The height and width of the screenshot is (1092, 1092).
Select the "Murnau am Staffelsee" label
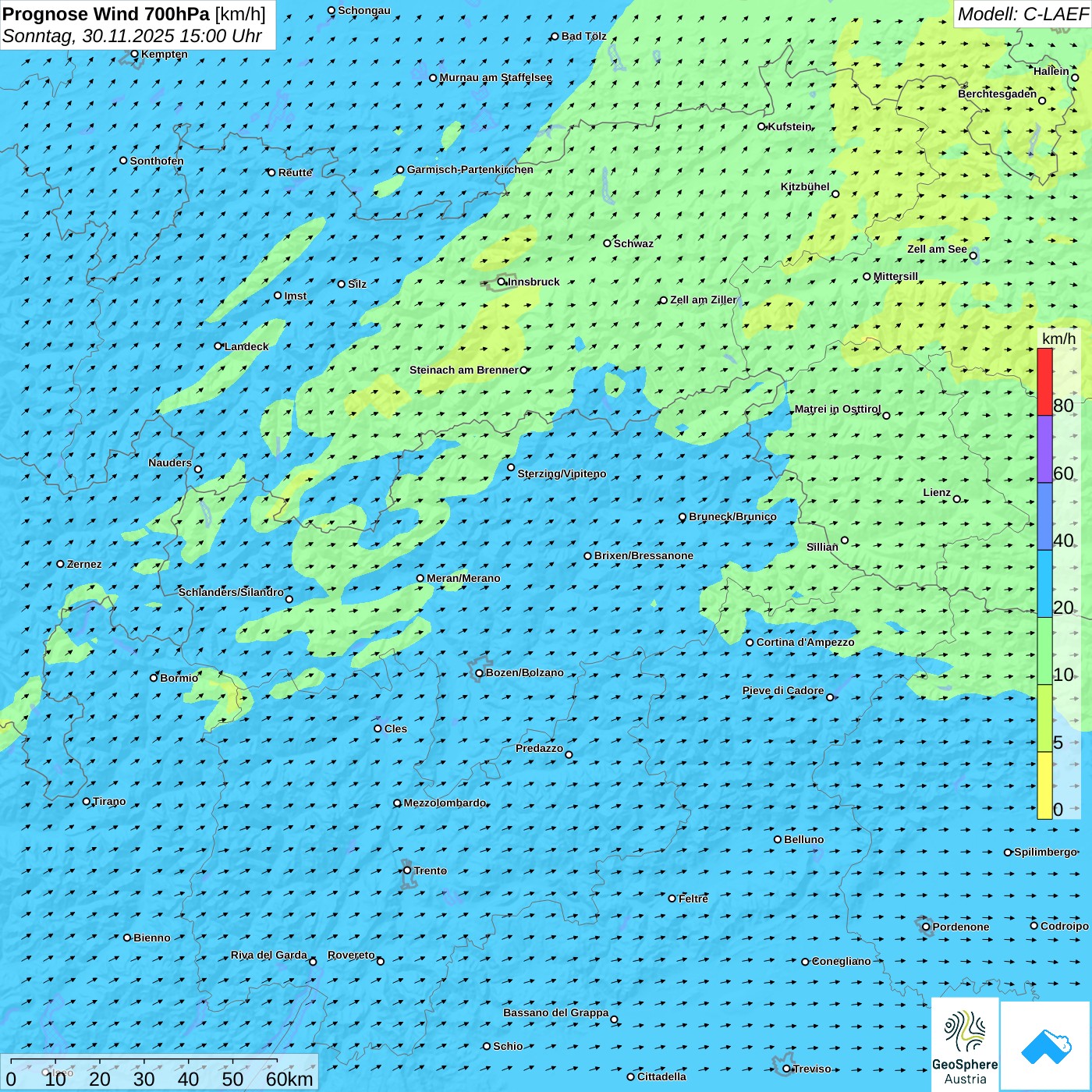(x=496, y=78)
